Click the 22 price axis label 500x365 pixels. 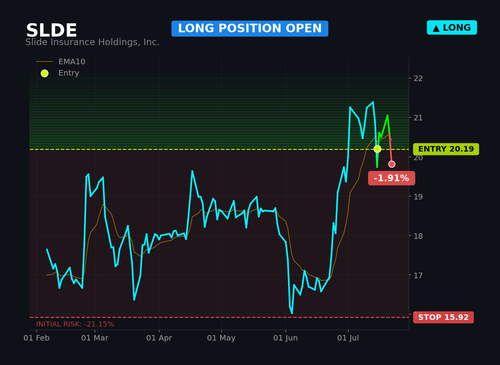(418, 78)
